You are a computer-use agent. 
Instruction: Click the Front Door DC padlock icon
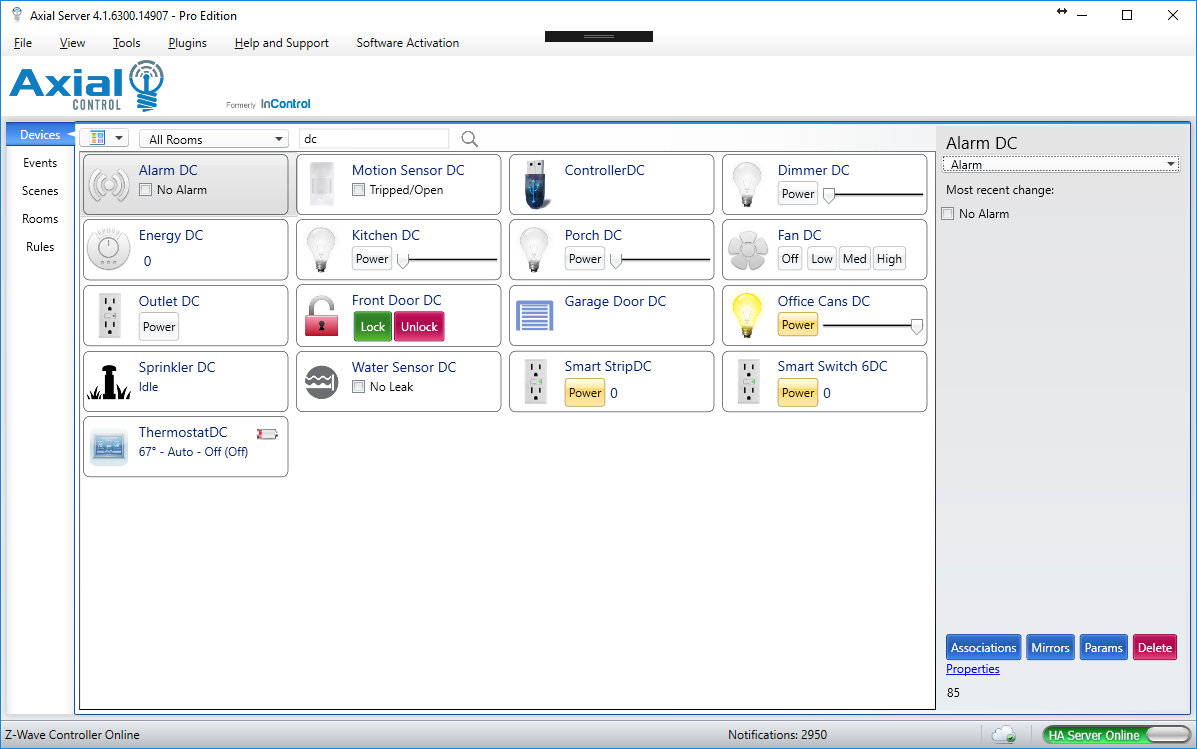(x=321, y=315)
